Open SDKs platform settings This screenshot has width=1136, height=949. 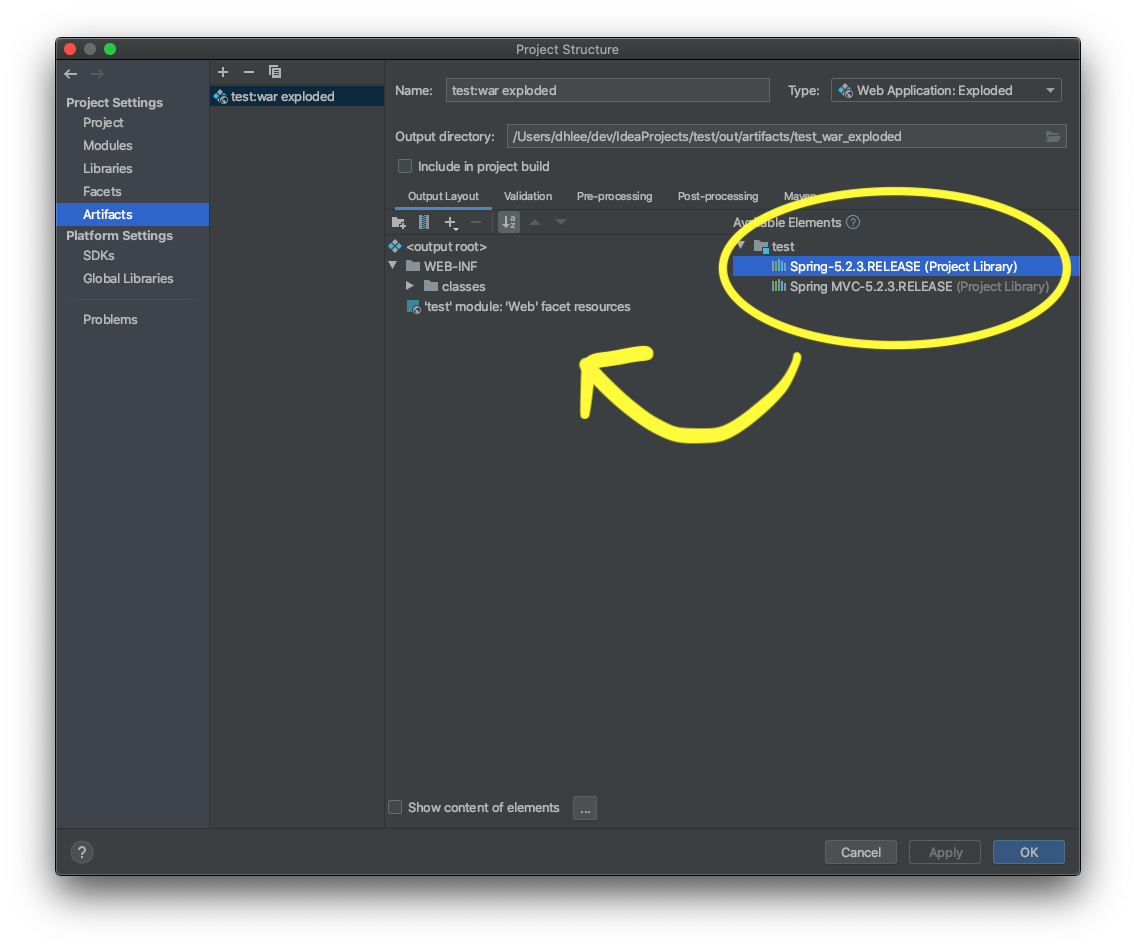[x=99, y=256]
